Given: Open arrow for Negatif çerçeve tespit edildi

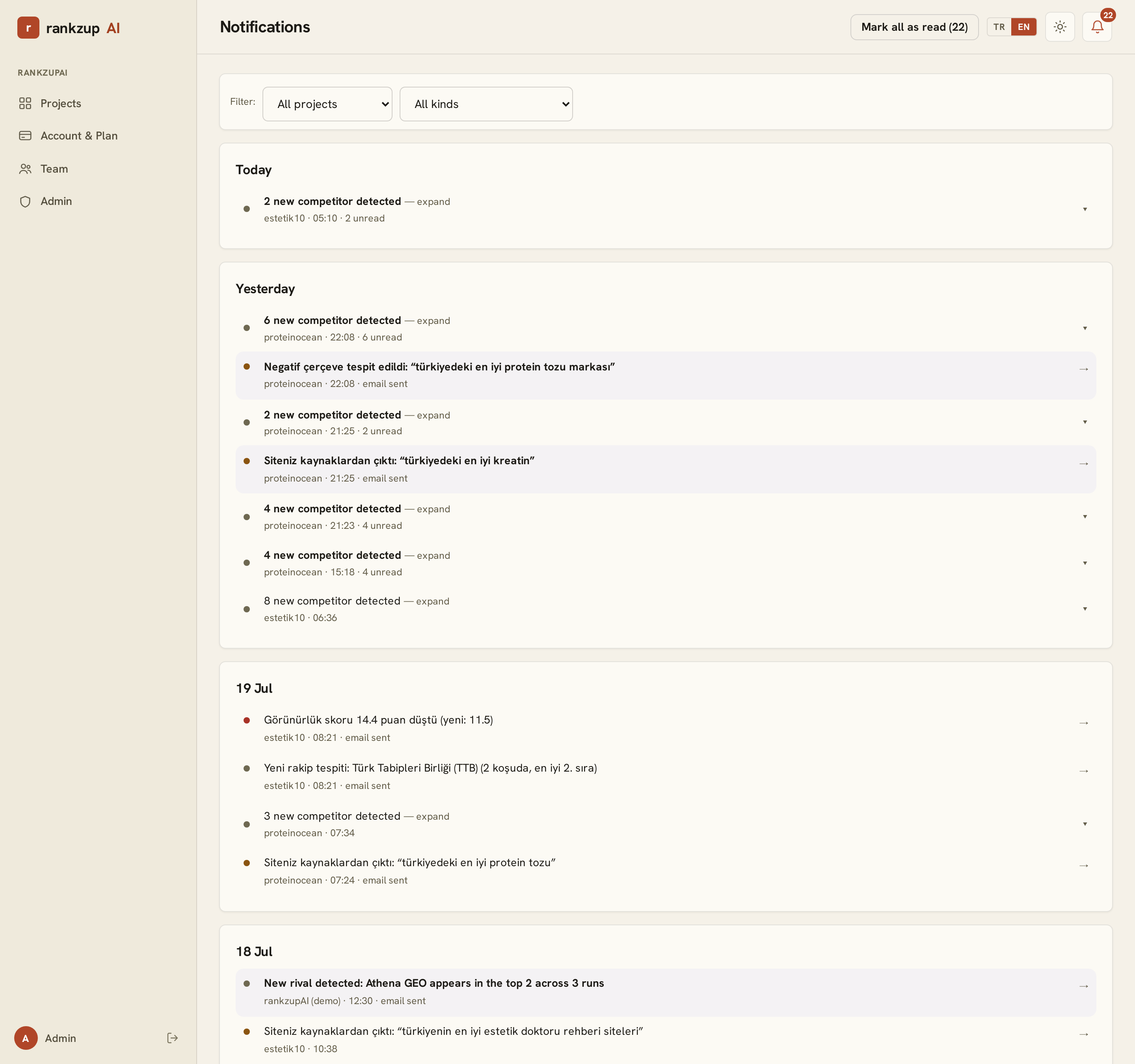Looking at the screenshot, I should pyautogui.click(x=1084, y=369).
